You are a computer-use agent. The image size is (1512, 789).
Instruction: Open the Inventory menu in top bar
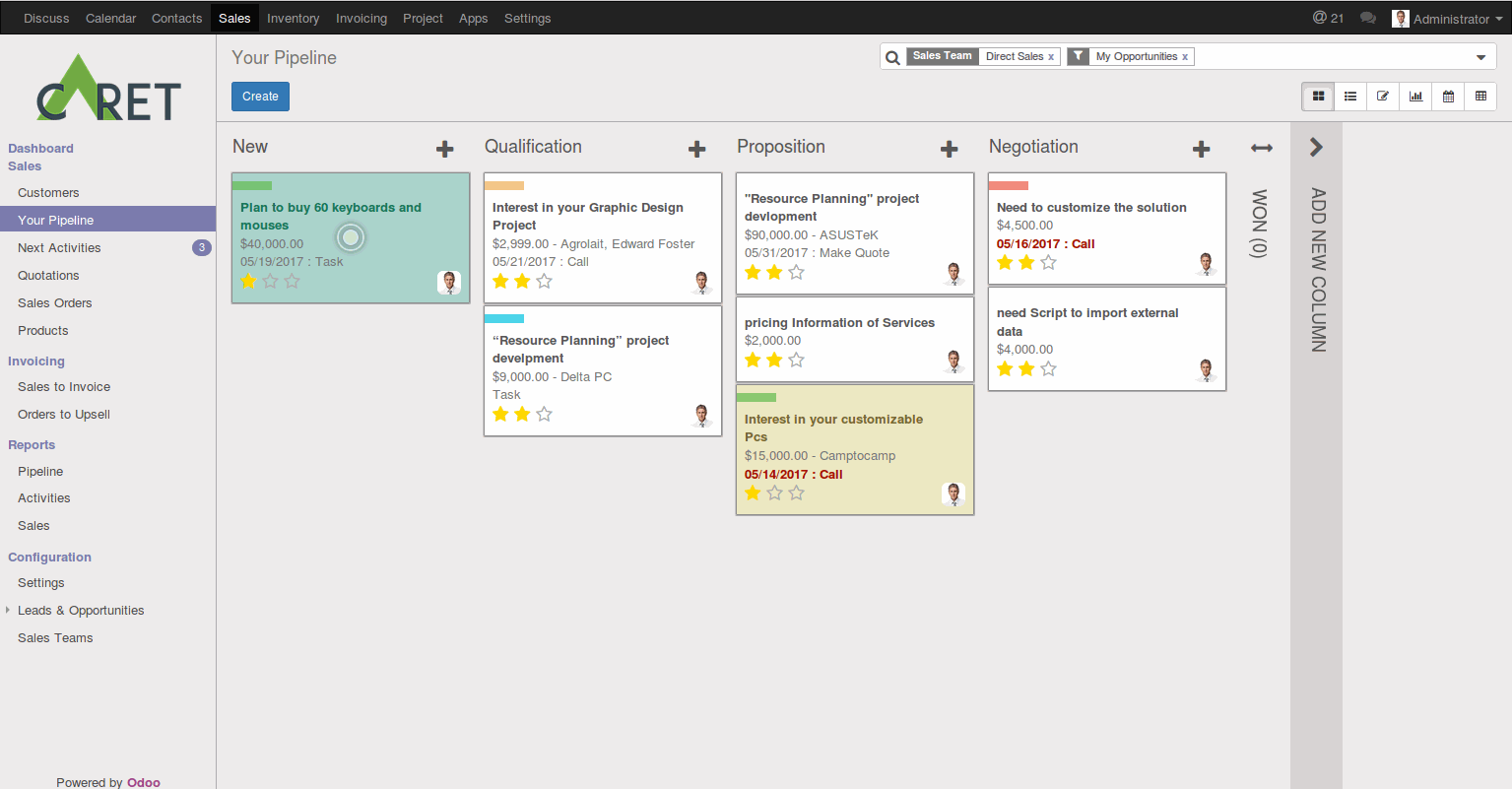pos(293,19)
